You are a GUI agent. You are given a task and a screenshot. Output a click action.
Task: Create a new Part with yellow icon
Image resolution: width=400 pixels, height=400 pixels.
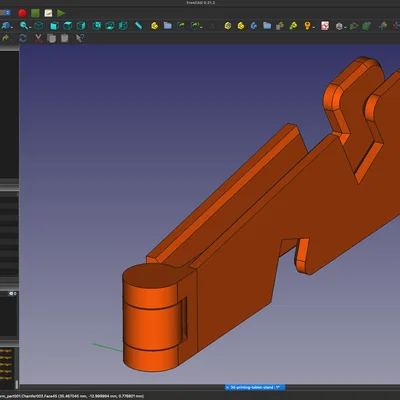coord(154,26)
